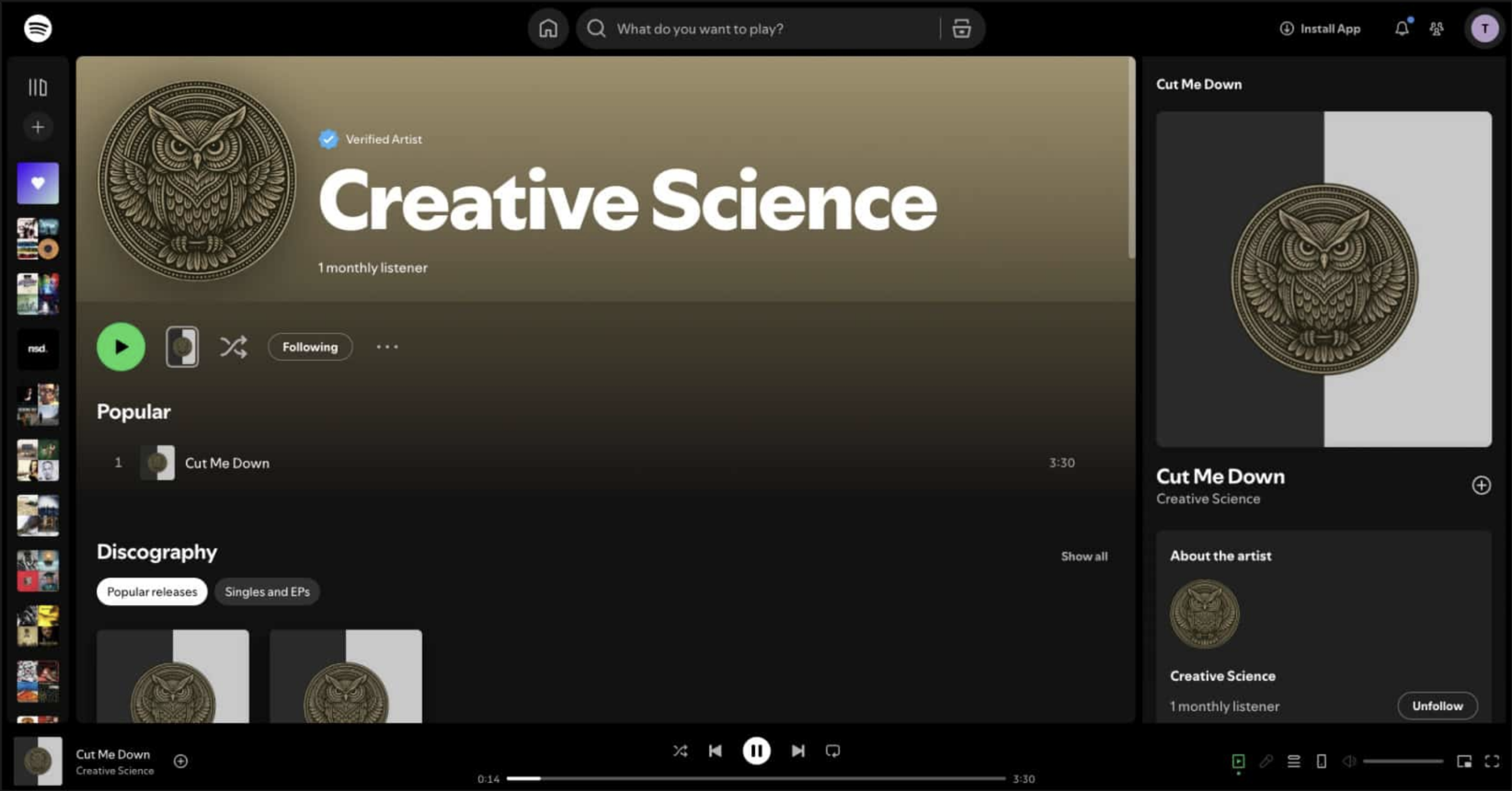Click the 3:30 track duration
The width and height of the screenshot is (1512, 791).
[x=1062, y=463]
